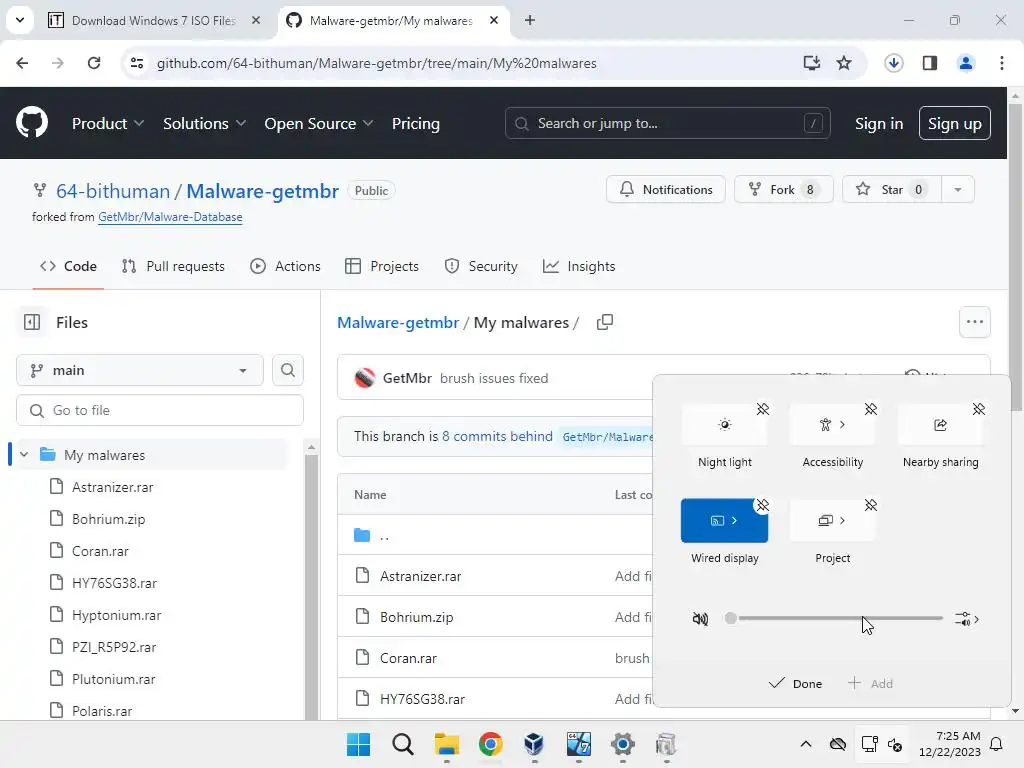The image size is (1024, 768).
Task: Open File Explorer from taskbar
Action: 447,744
